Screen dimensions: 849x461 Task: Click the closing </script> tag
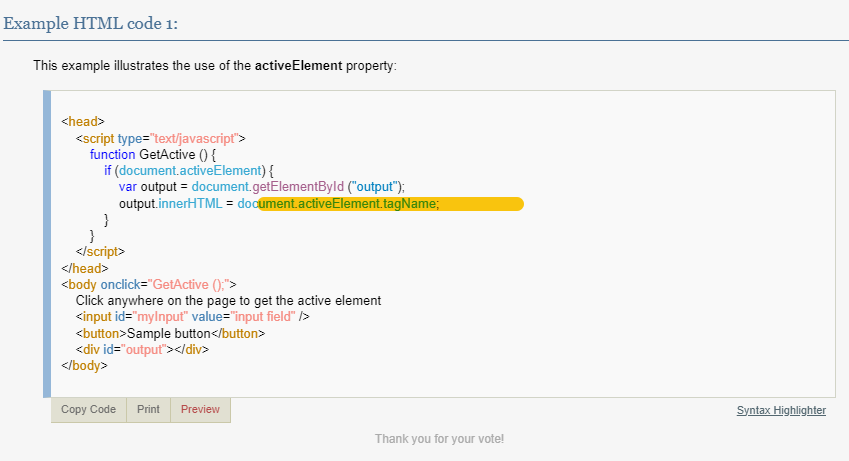click(x=100, y=252)
